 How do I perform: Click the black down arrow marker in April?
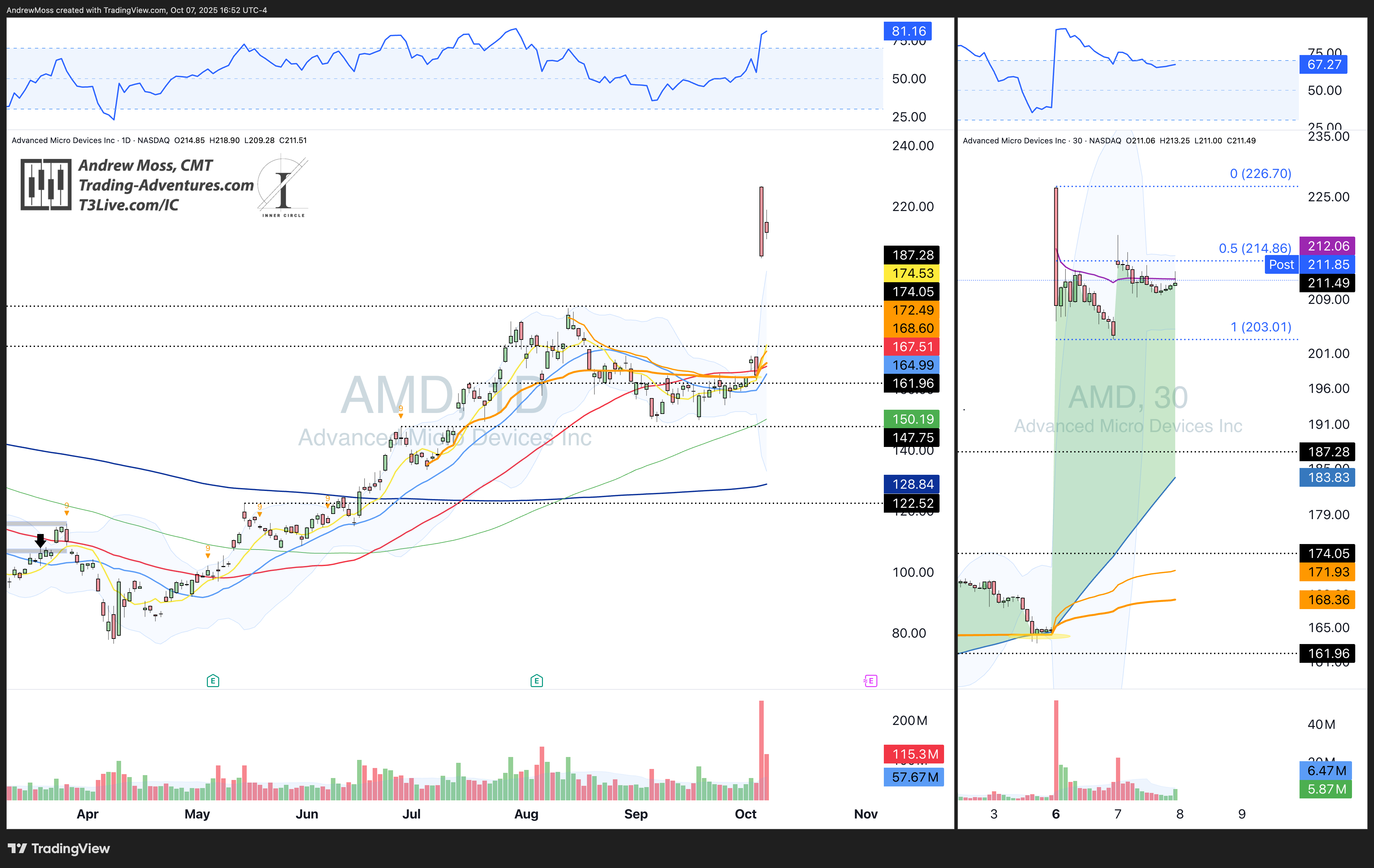(x=40, y=540)
